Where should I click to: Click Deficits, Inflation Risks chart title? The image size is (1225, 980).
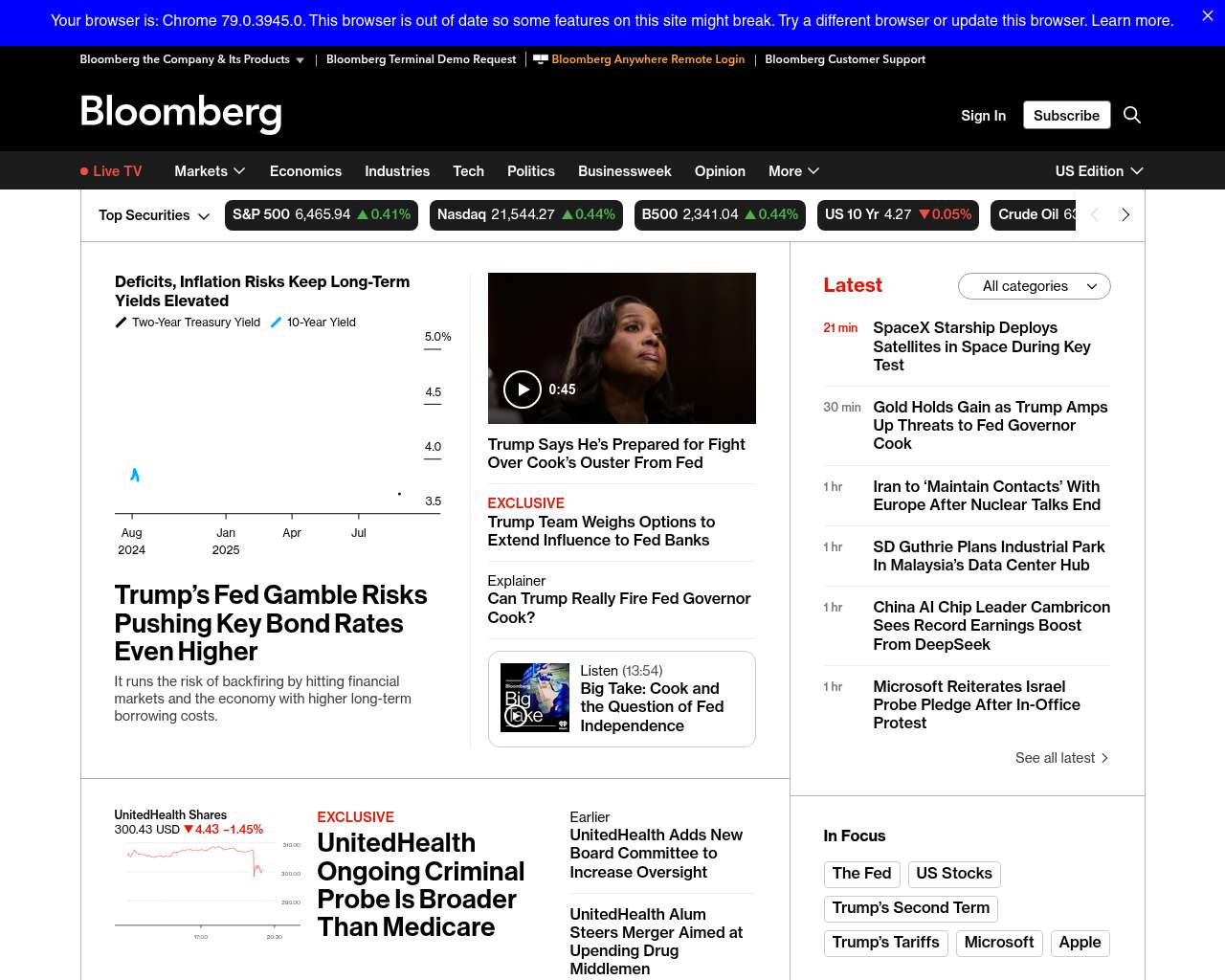point(262,291)
